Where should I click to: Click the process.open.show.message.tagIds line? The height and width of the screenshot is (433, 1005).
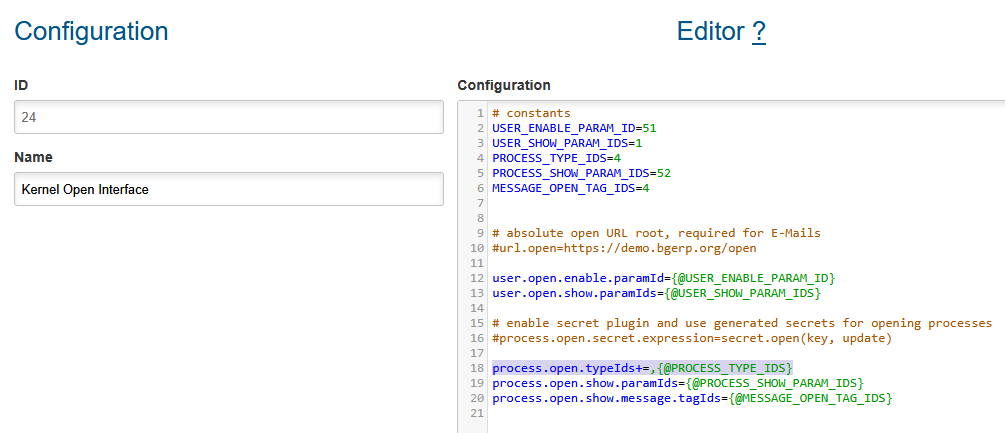point(691,398)
